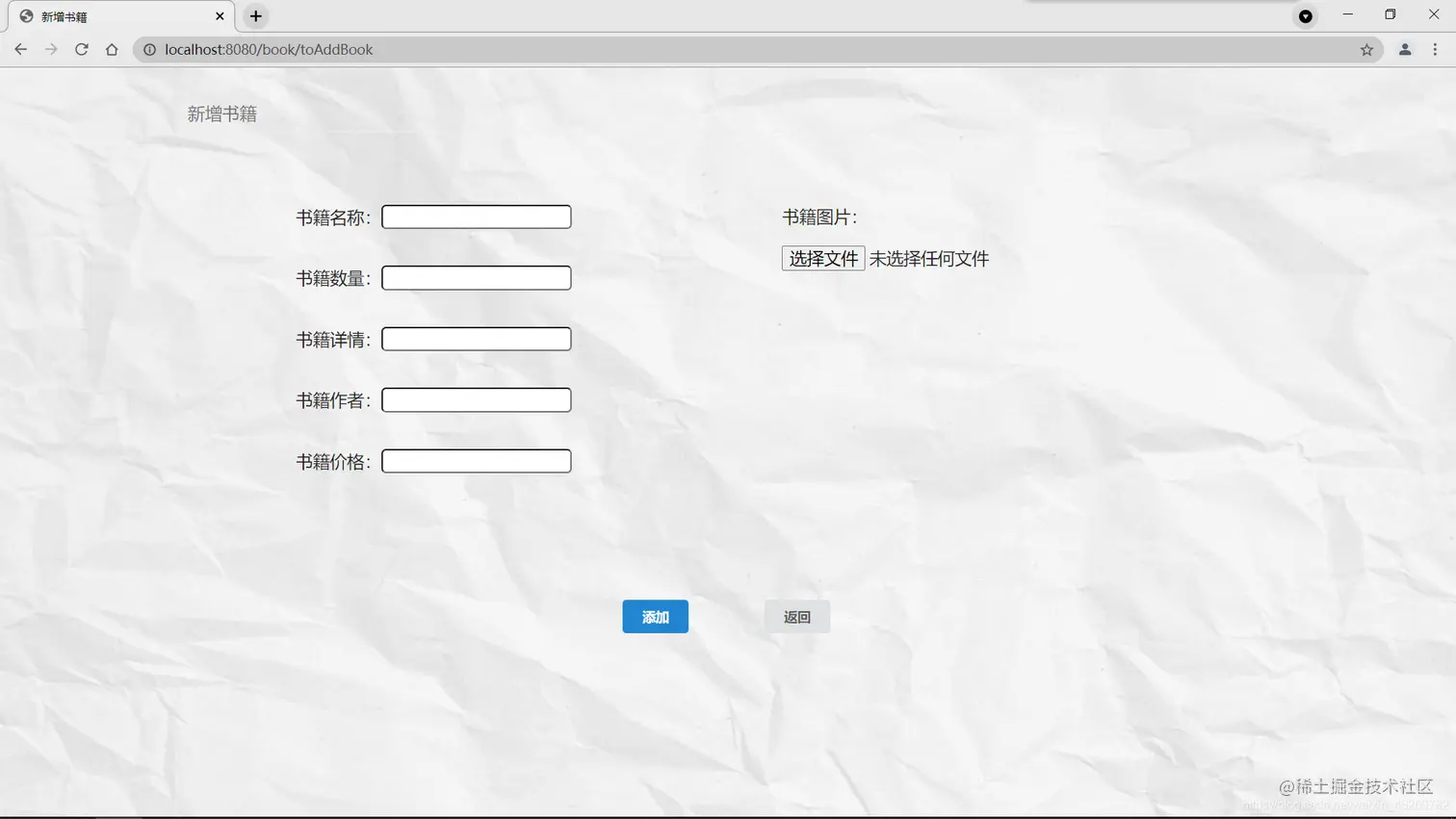Minimize the browser window
Screen dimensions: 1456x819
point(1348,14)
